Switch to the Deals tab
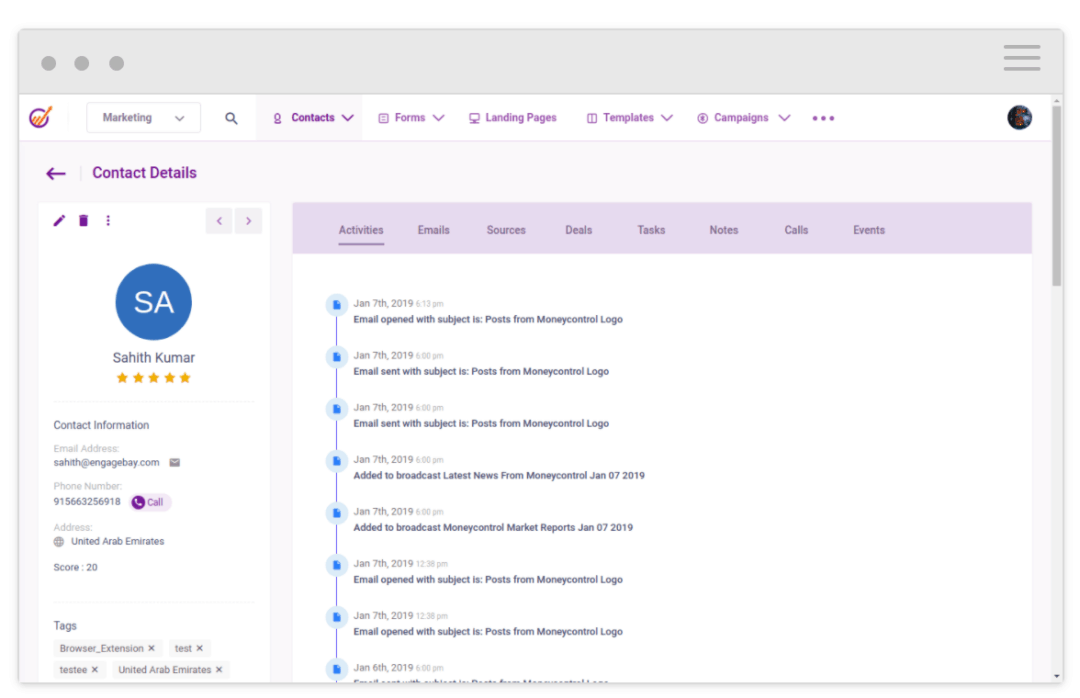This screenshot has width=1080, height=698. click(578, 230)
